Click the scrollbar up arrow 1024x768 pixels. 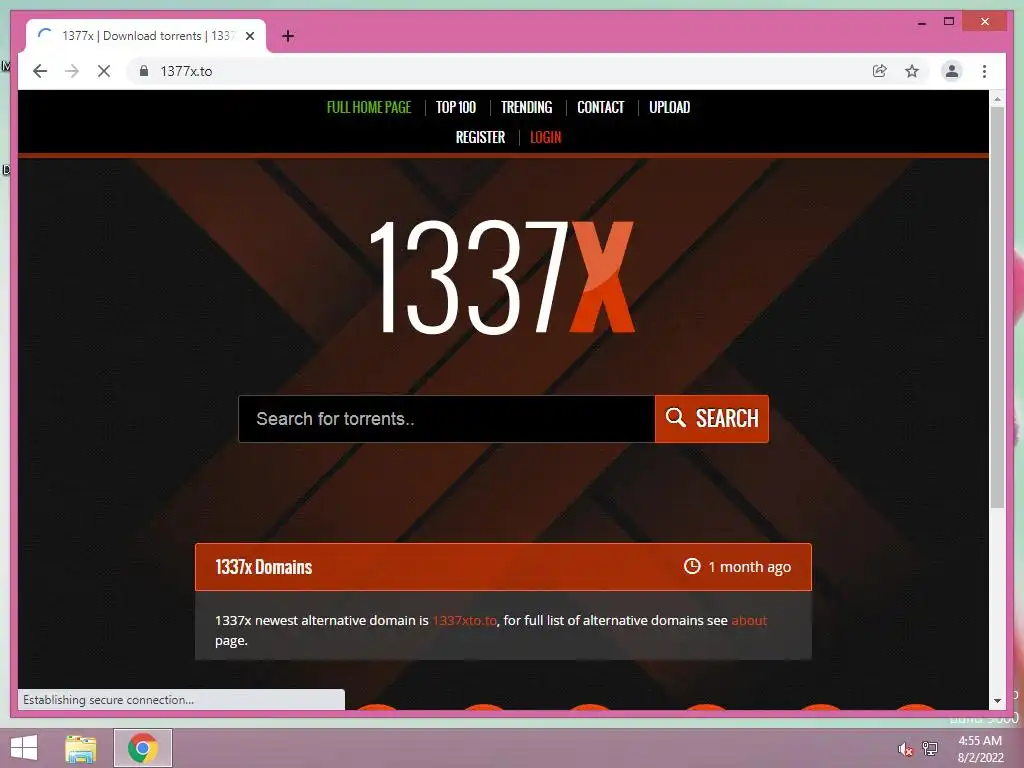(997, 99)
